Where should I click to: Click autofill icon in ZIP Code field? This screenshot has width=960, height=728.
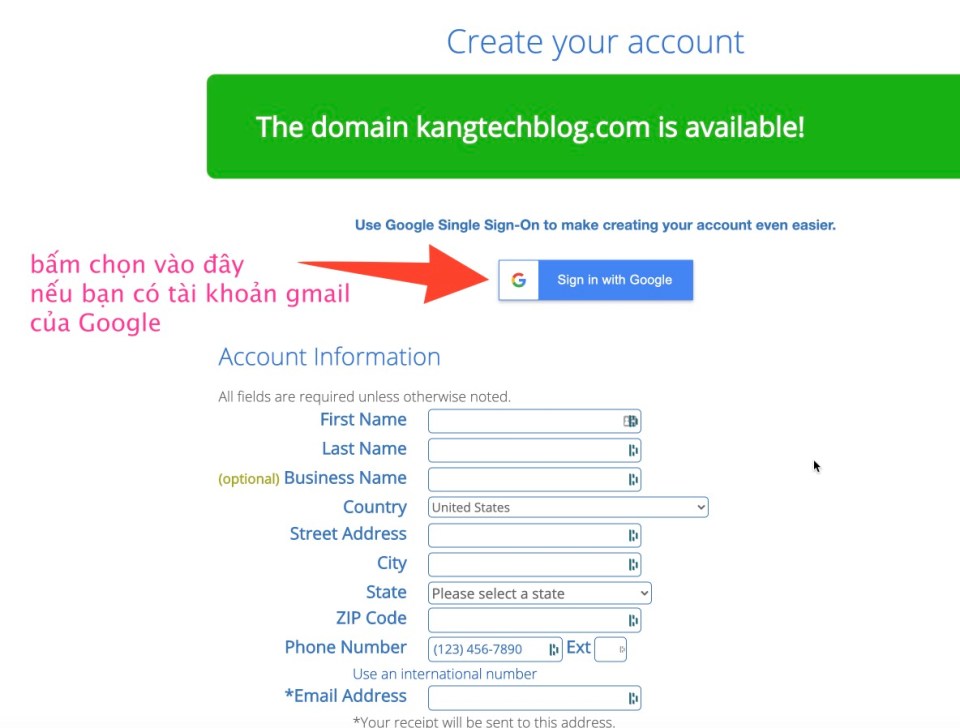[633, 620]
